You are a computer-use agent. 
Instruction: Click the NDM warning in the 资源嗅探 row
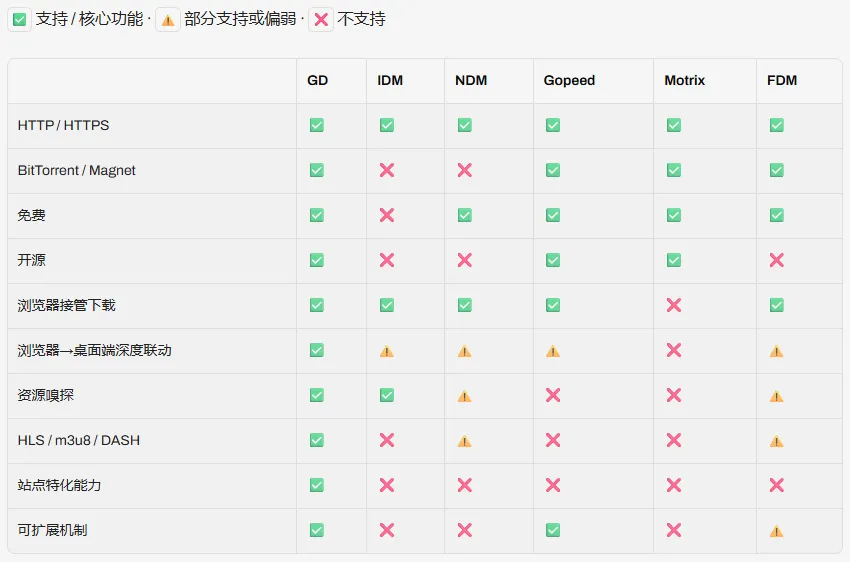click(465, 396)
